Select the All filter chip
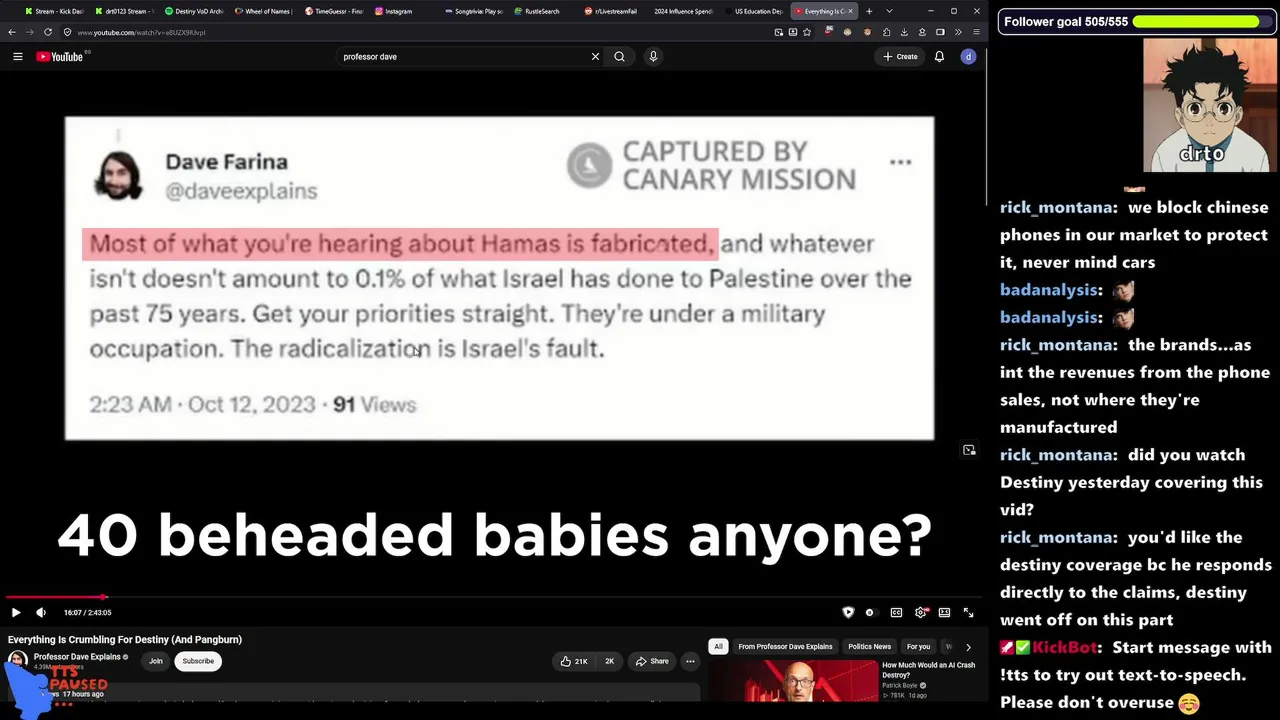1280x720 pixels. 718,647
